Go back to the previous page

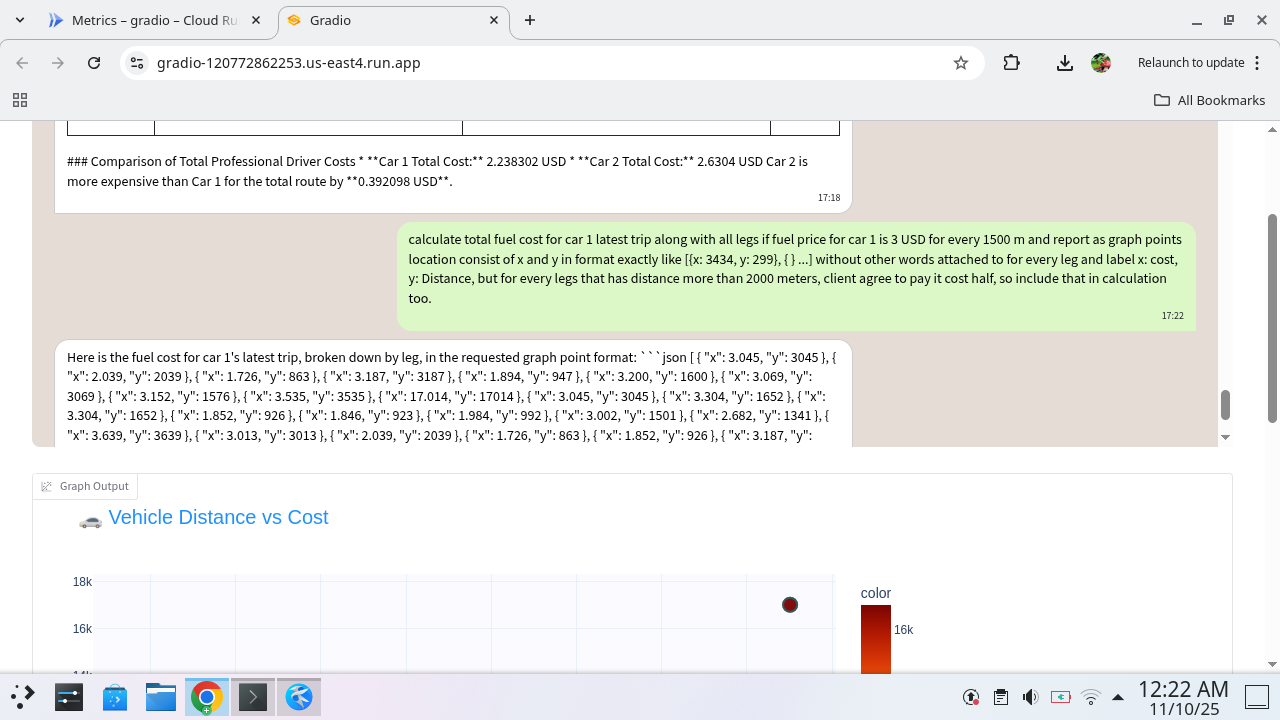(22, 63)
